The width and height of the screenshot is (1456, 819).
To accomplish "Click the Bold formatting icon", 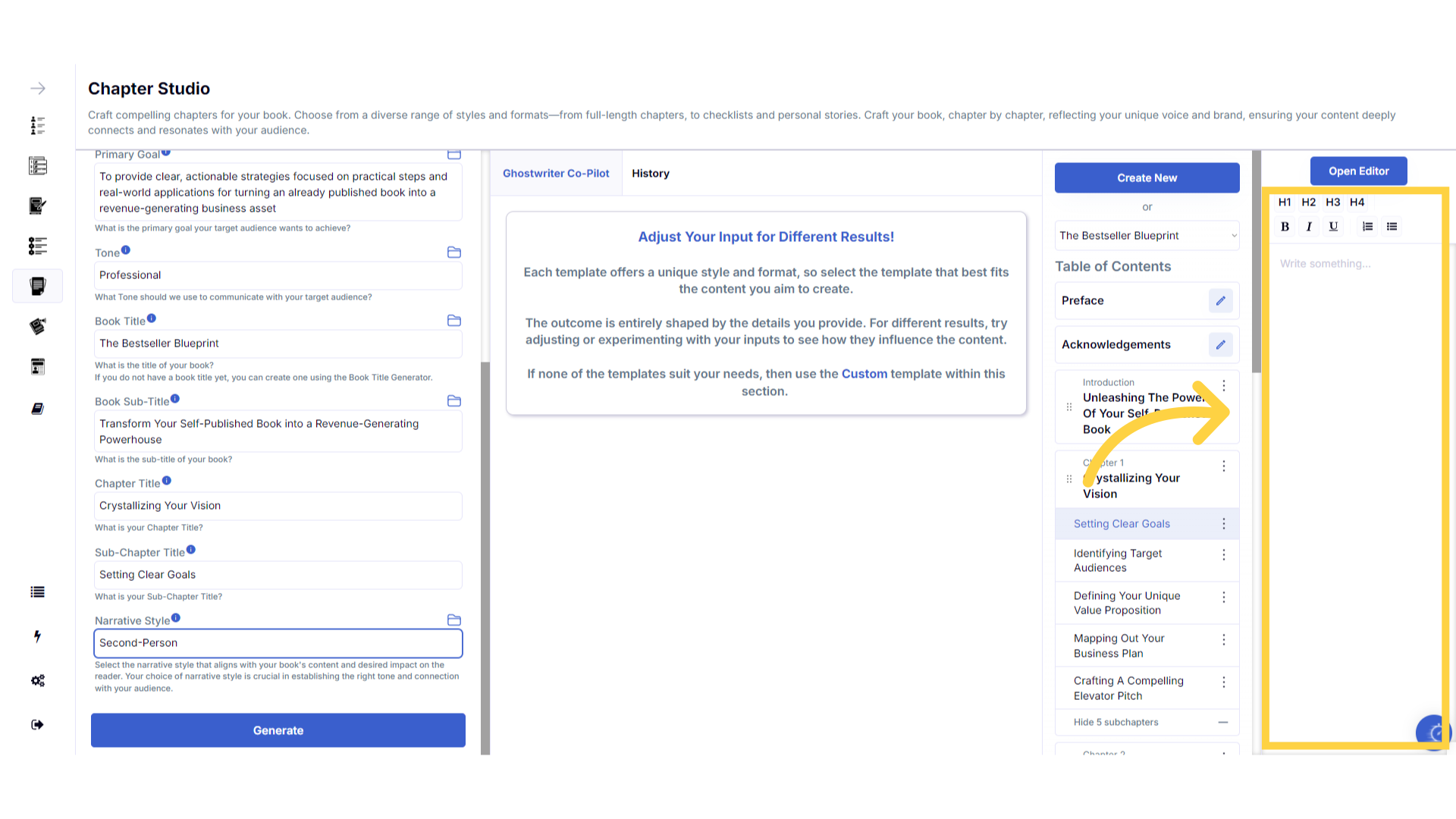I will click(1285, 226).
